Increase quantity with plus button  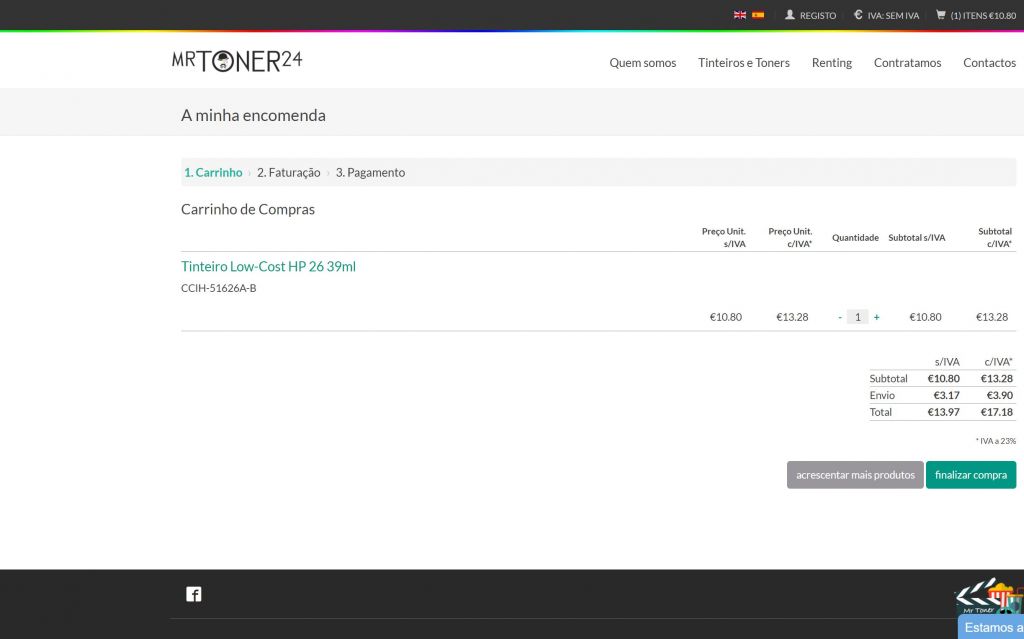(x=877, y=317)
